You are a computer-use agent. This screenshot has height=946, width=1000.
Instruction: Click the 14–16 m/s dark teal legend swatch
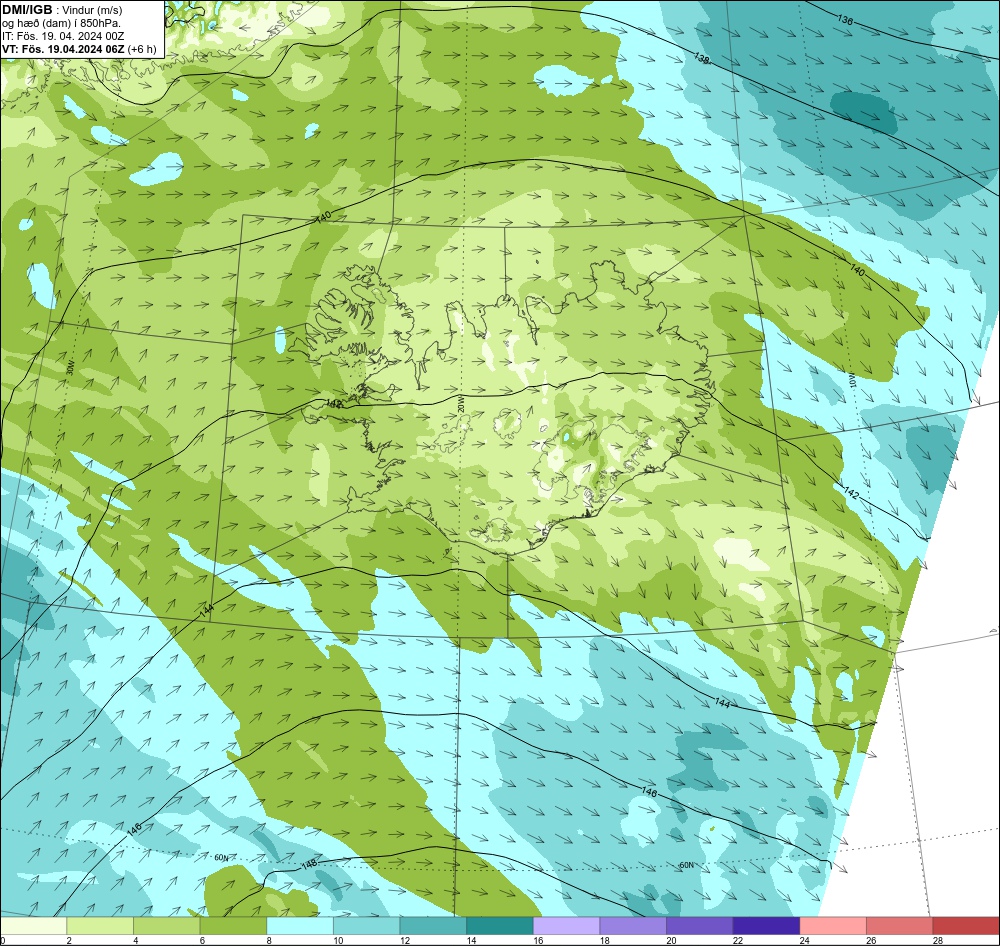click(499, 926)
